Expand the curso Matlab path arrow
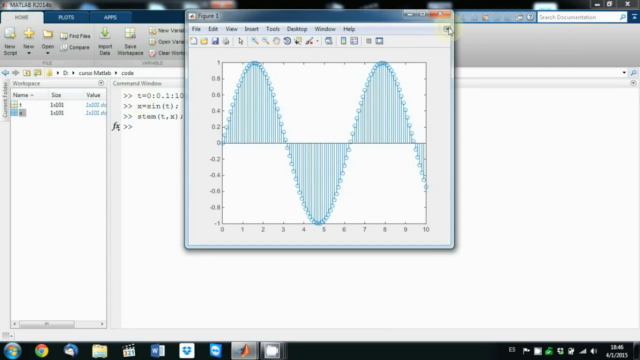 coord(116,73)
